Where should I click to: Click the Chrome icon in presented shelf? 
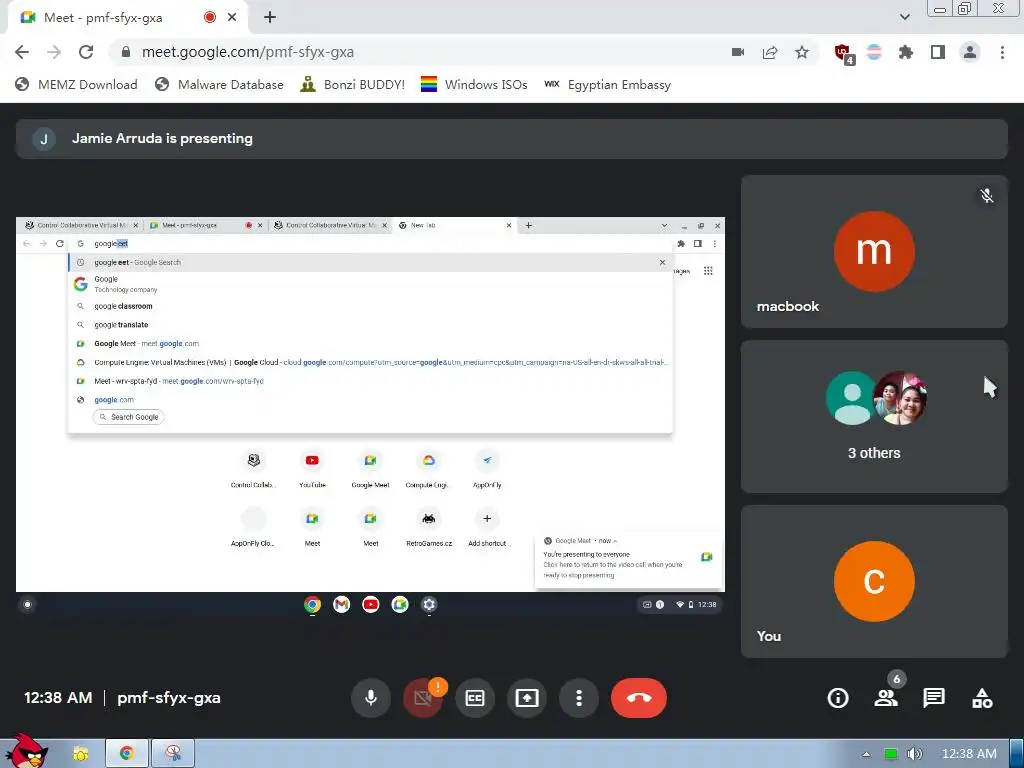click(312, 605)
